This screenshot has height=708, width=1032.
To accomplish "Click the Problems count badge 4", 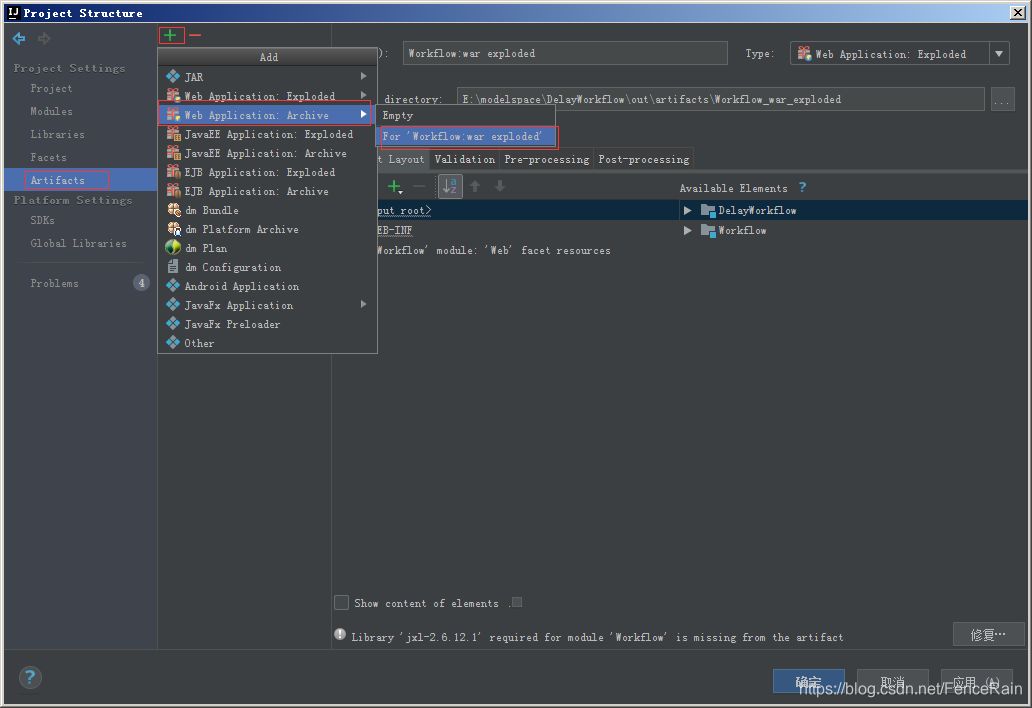I will coord(141,283).
